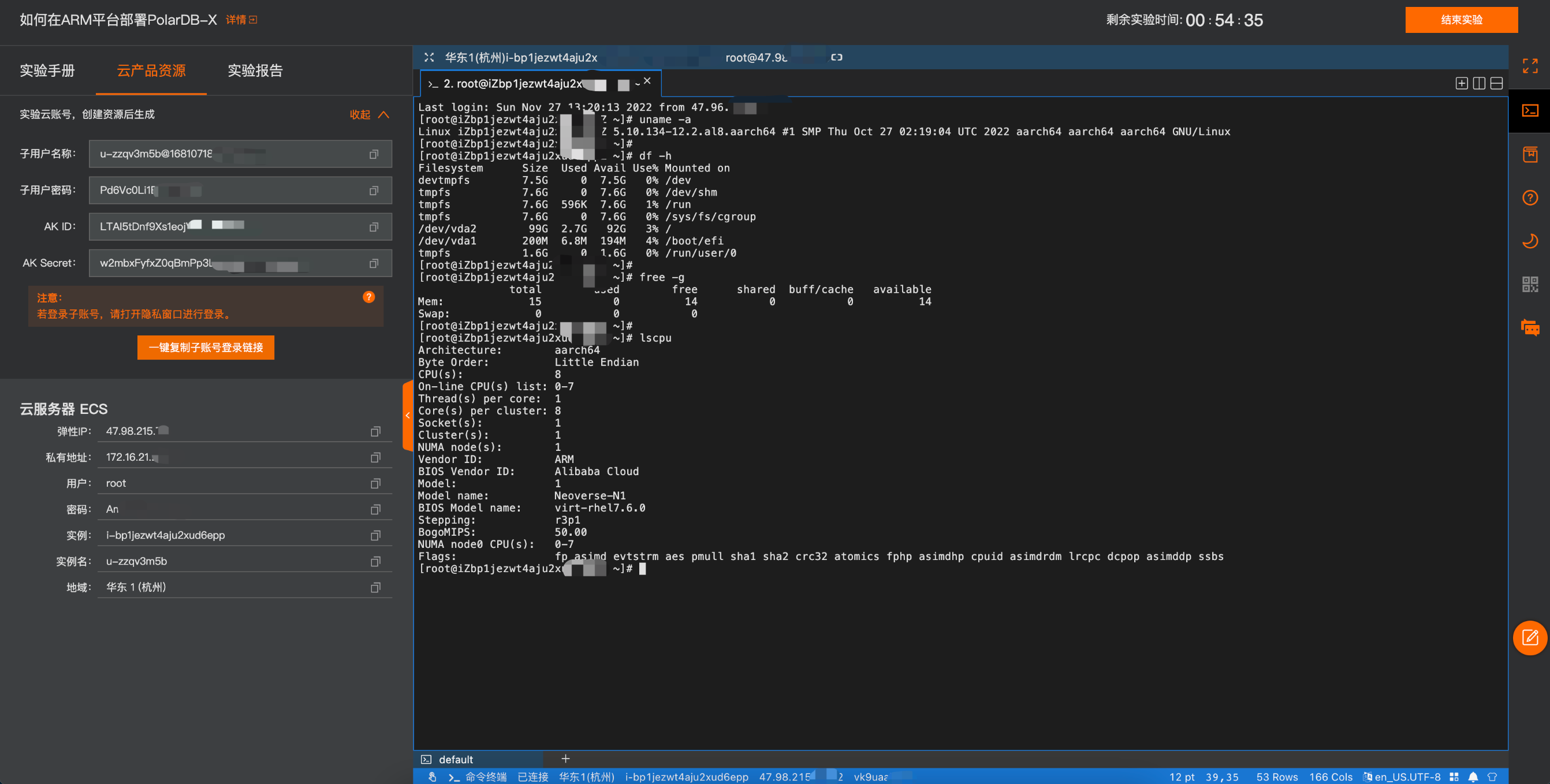
Task: Split terminal vertically with the columns icon
Action: click(x=1478, y=84)
